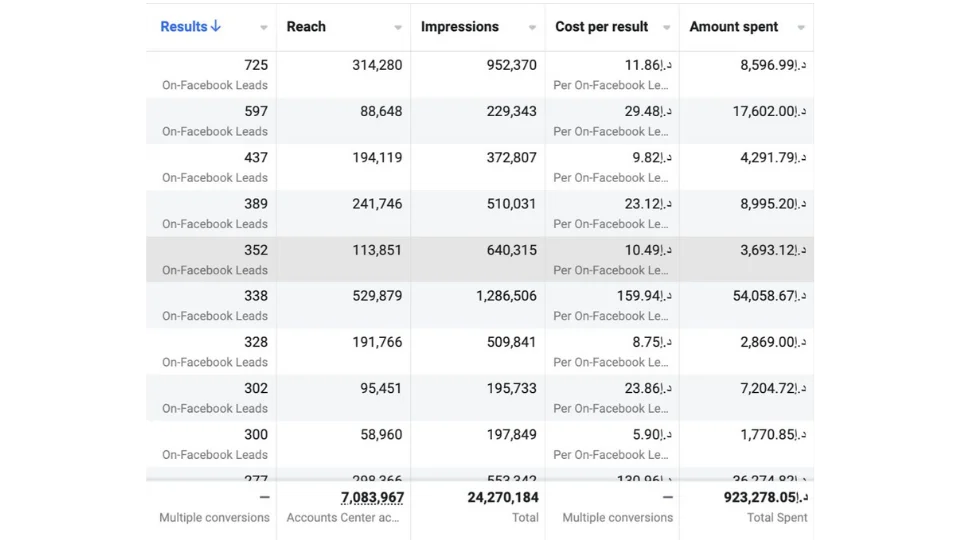This screenshot has height=540, width=960.
Task: Click the amount spent 3,693.12
Action: pyautogui.click(x=773, y=250)
